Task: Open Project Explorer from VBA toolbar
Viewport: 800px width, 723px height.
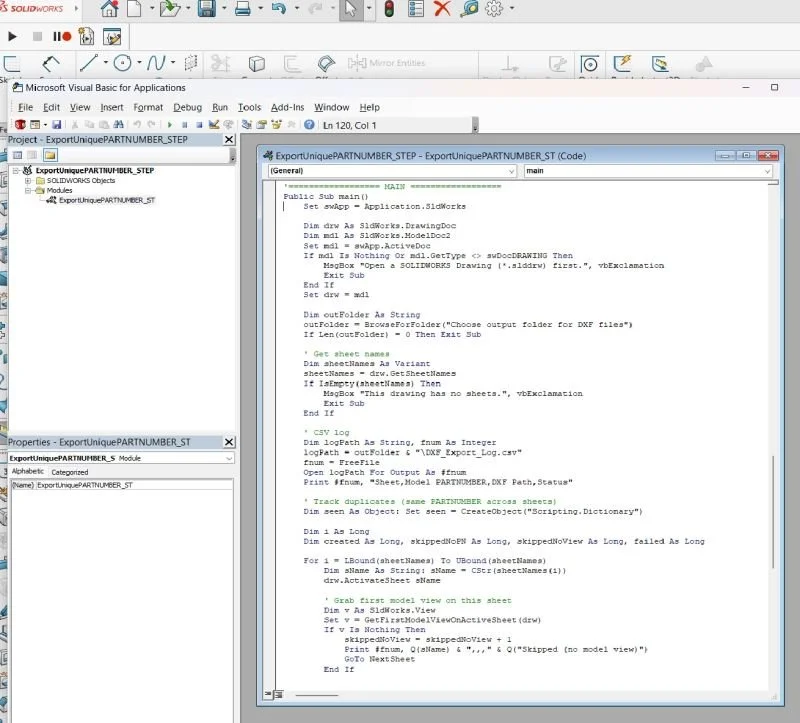Action: (247, 124)
